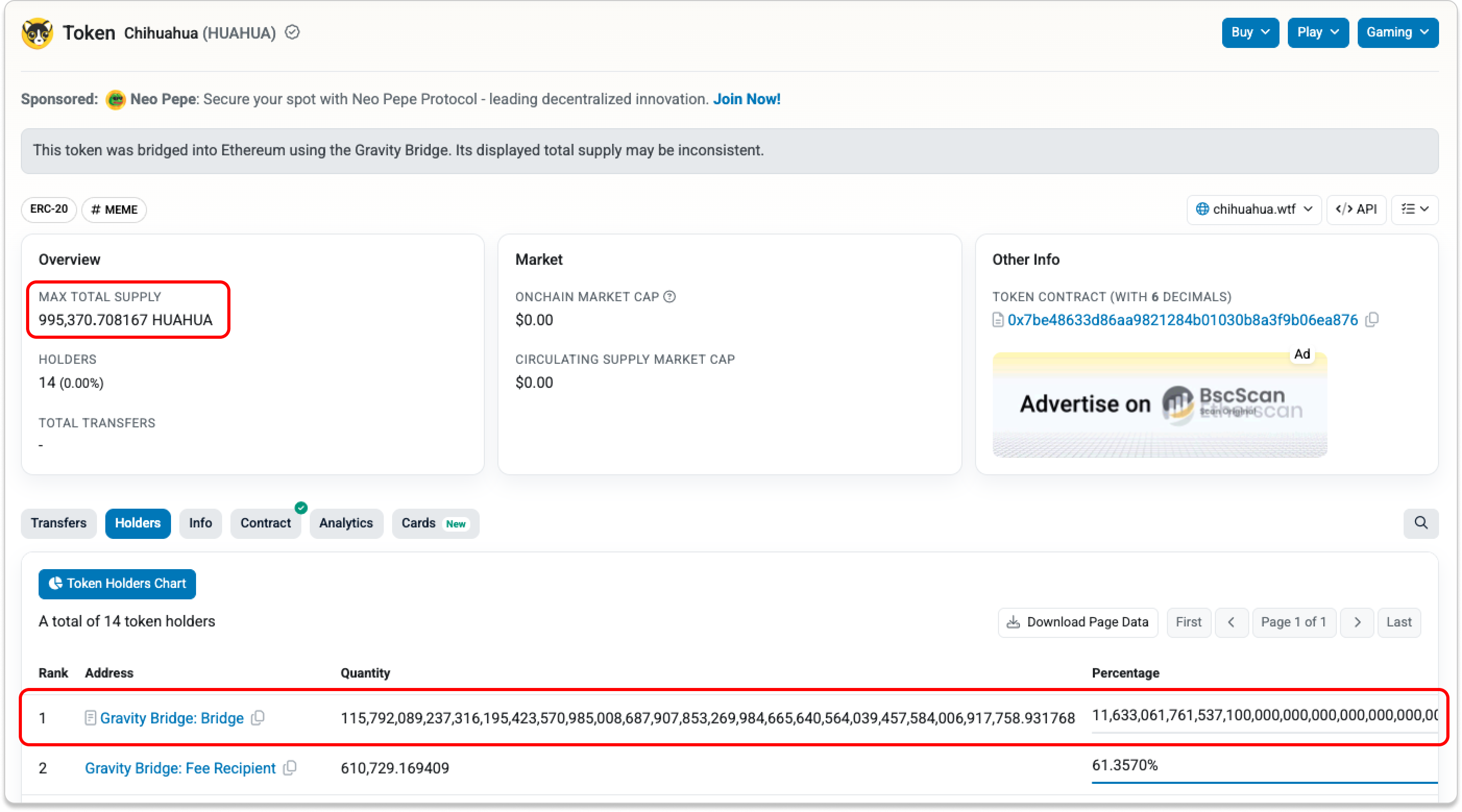The image size is (1462, 812).
Task: Go to the previous page arrow
Action: (x=1231, y=622)
